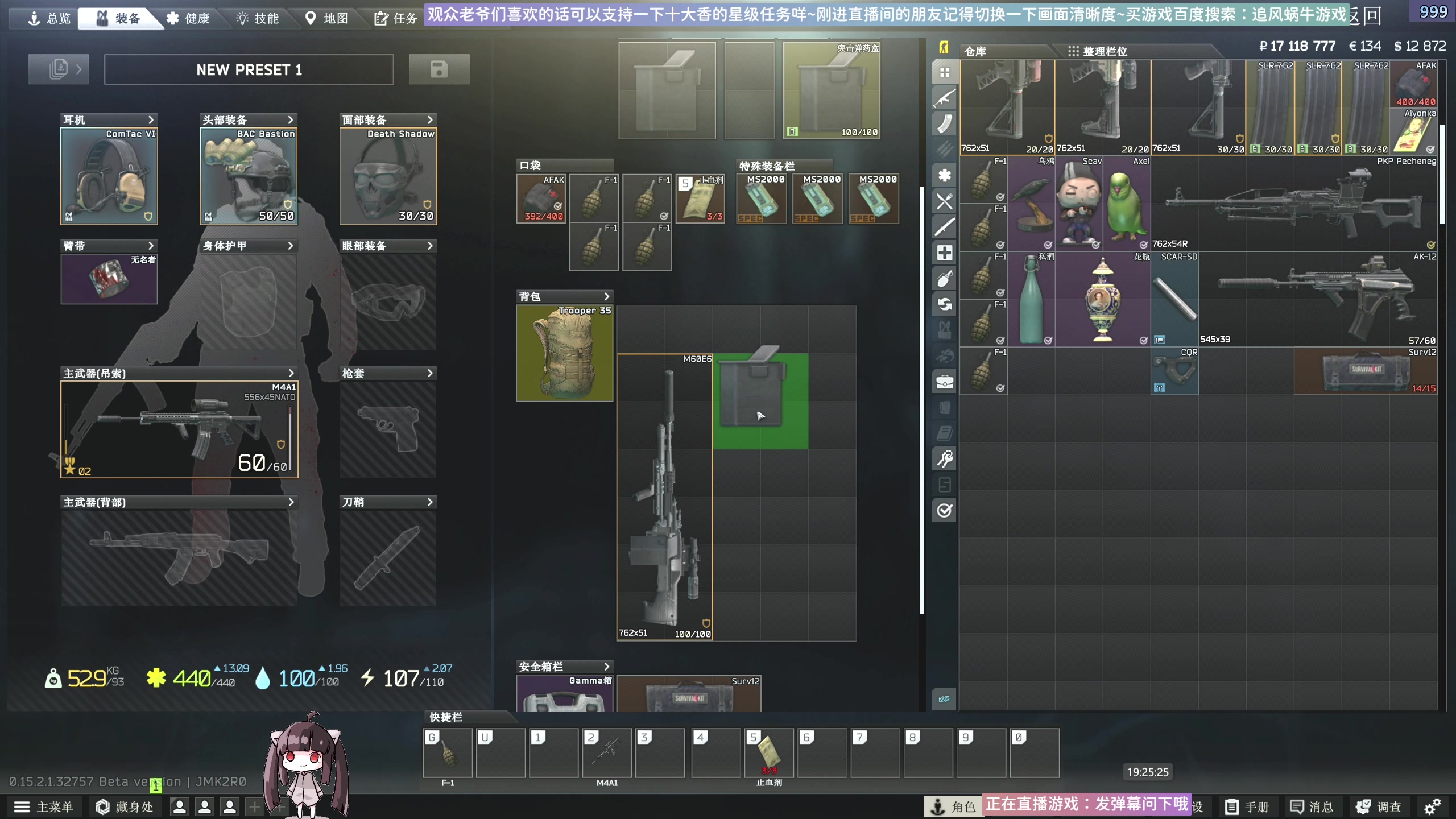Edit the NEW PRESET 1 name field

(249, 69)
